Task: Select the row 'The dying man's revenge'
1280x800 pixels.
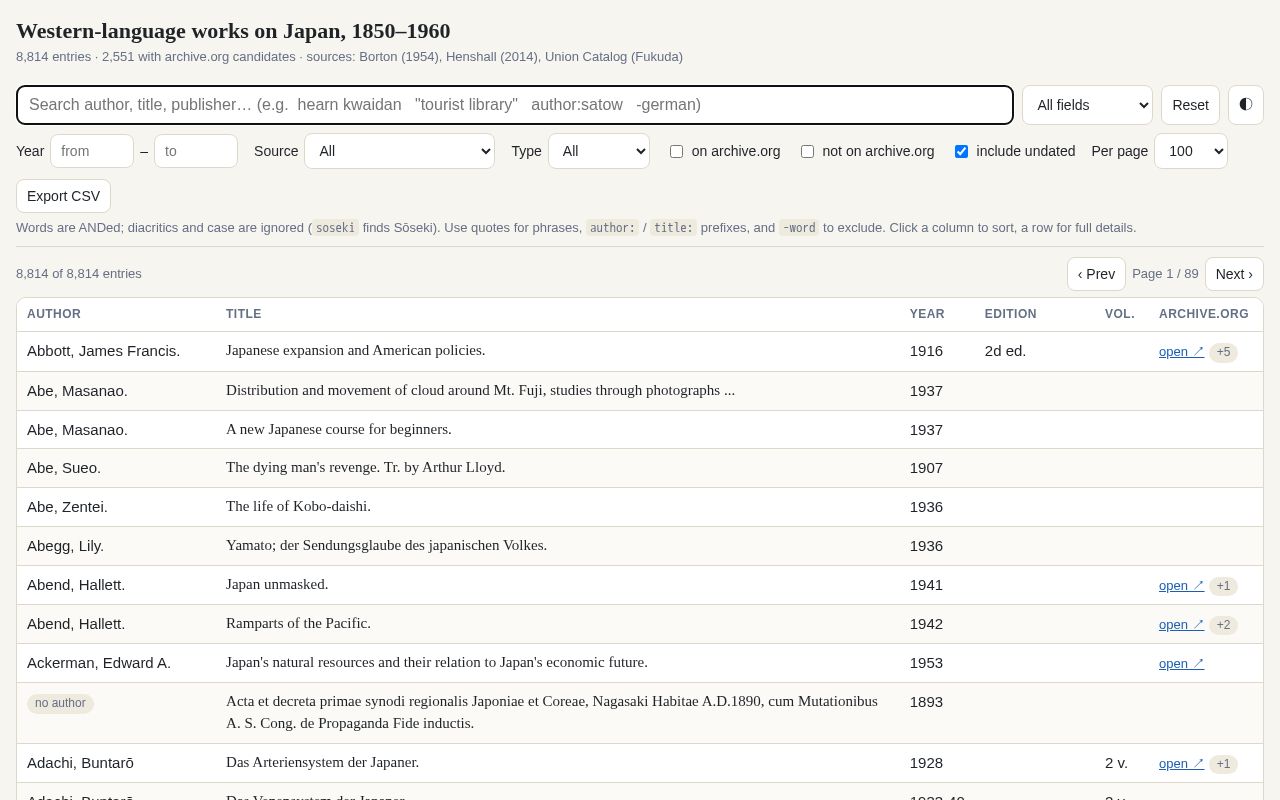Action: tap(640, 468)
